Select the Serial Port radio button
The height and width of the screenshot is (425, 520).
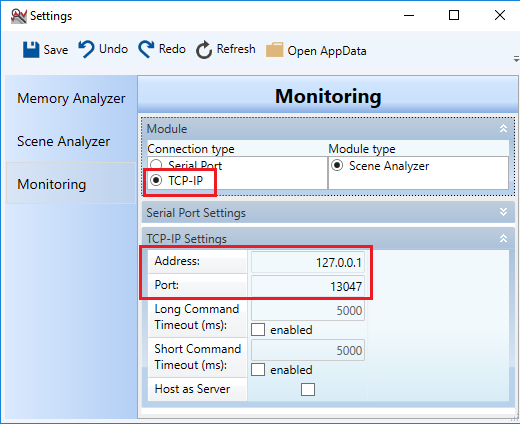click(156, 165)
